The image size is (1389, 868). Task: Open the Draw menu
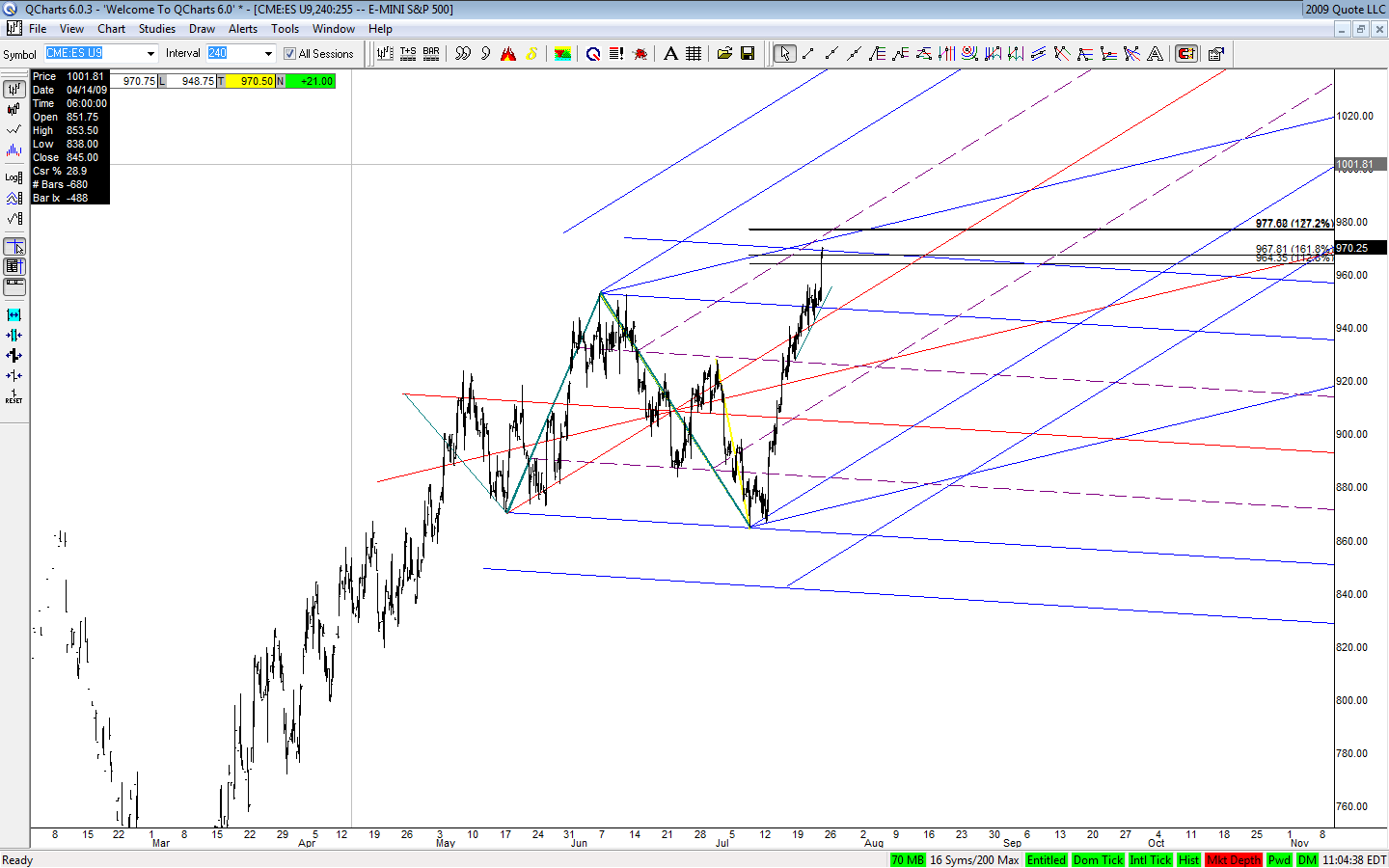202,29
